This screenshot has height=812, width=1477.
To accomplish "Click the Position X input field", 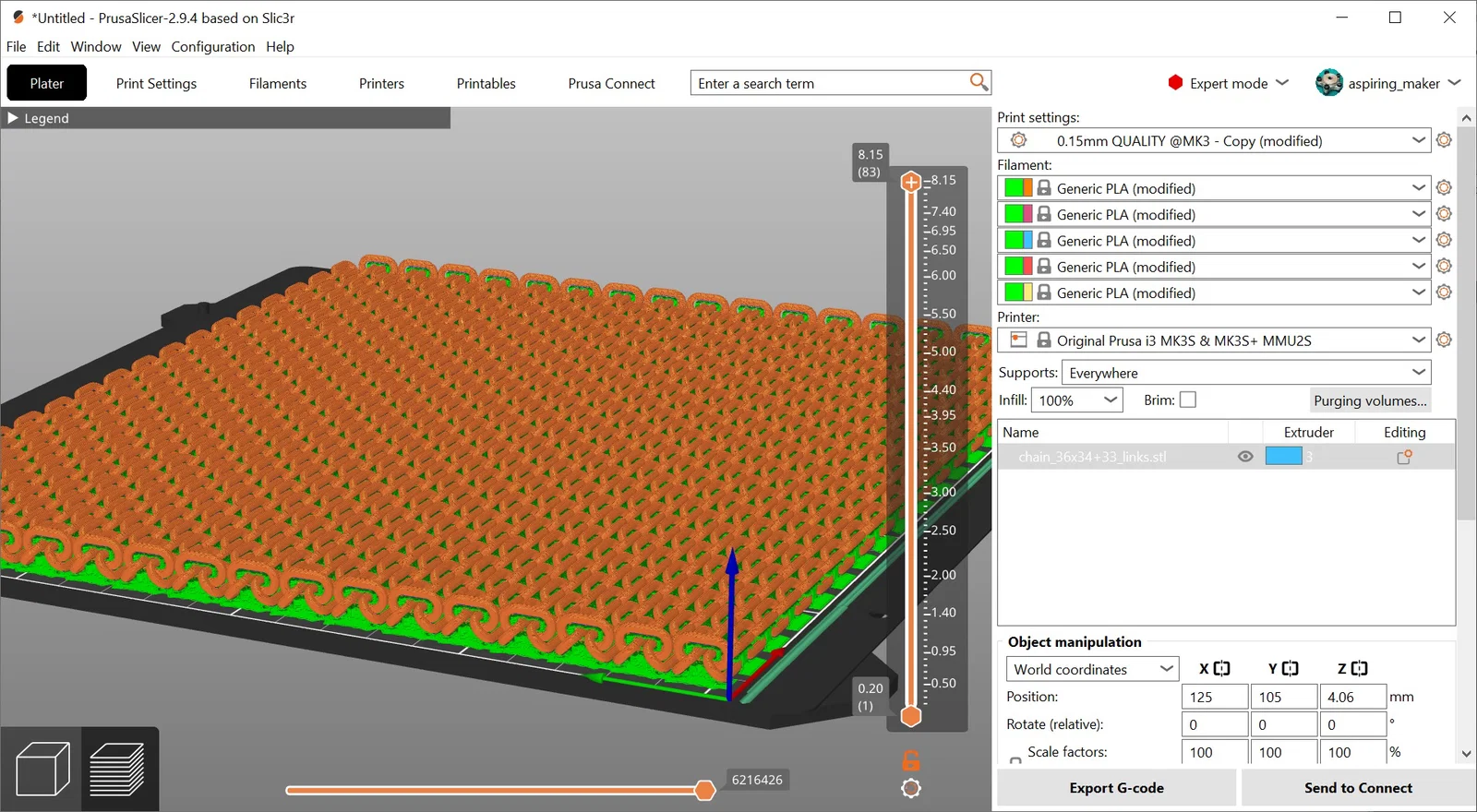I will [1215, 697].
